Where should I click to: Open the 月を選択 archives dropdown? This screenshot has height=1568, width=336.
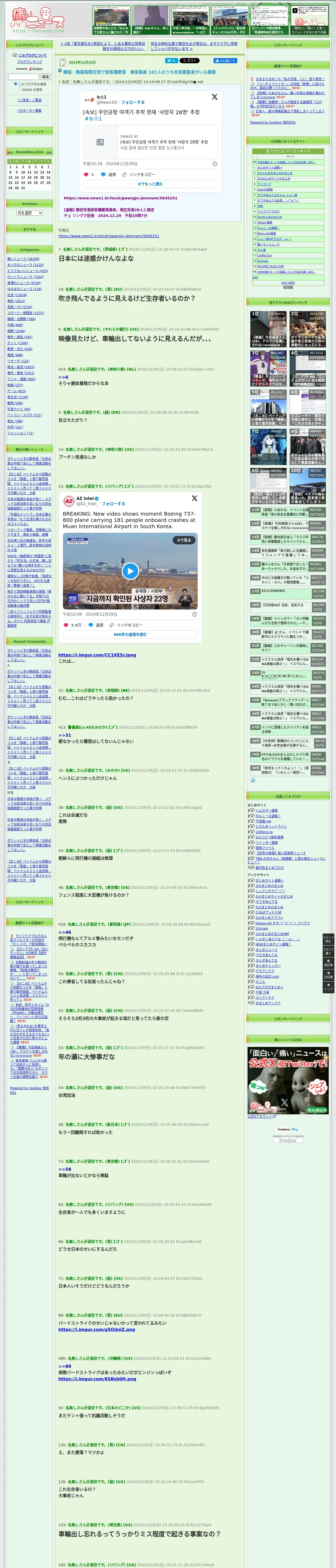[29, 213]
